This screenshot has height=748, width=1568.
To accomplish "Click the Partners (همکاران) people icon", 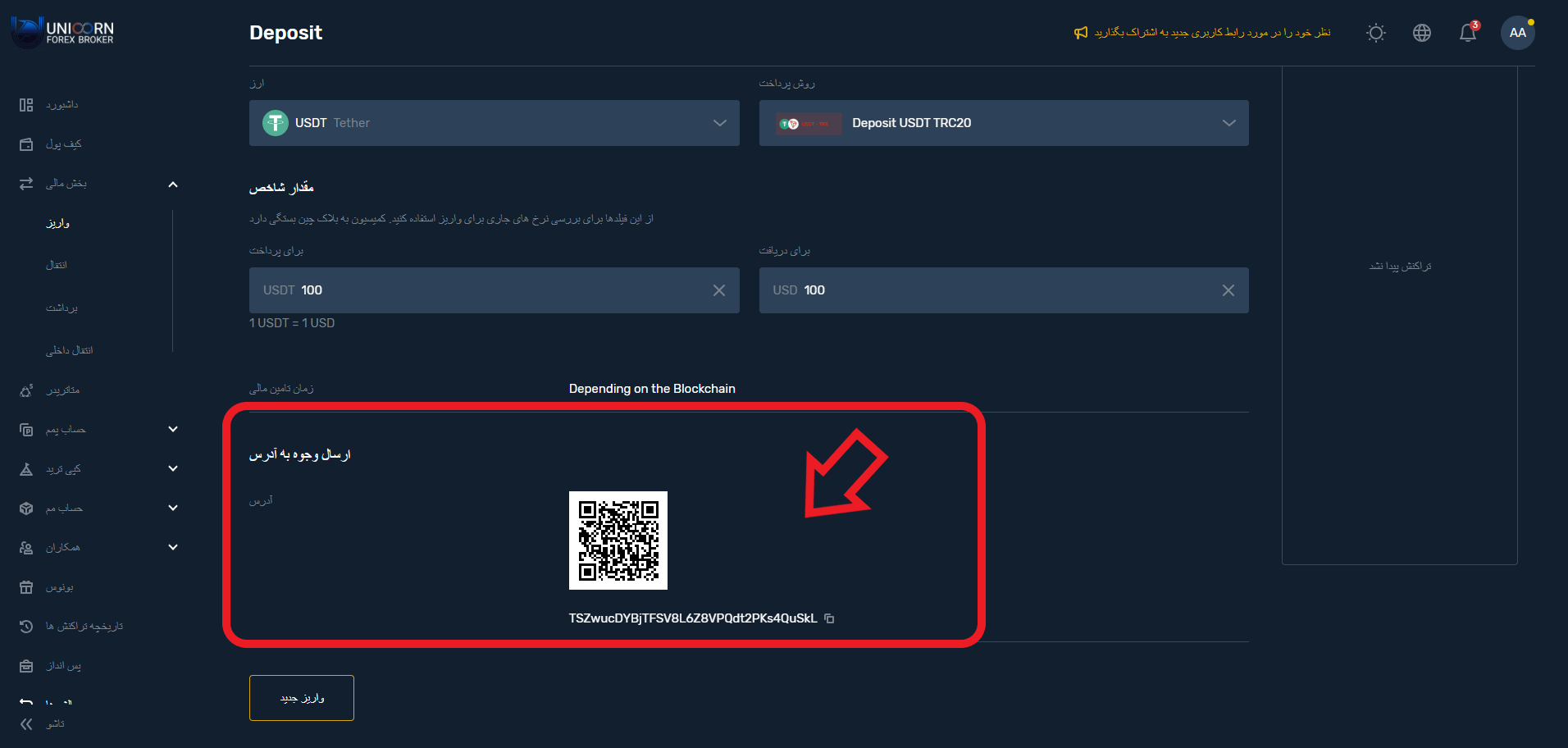I will click(26, 548).
